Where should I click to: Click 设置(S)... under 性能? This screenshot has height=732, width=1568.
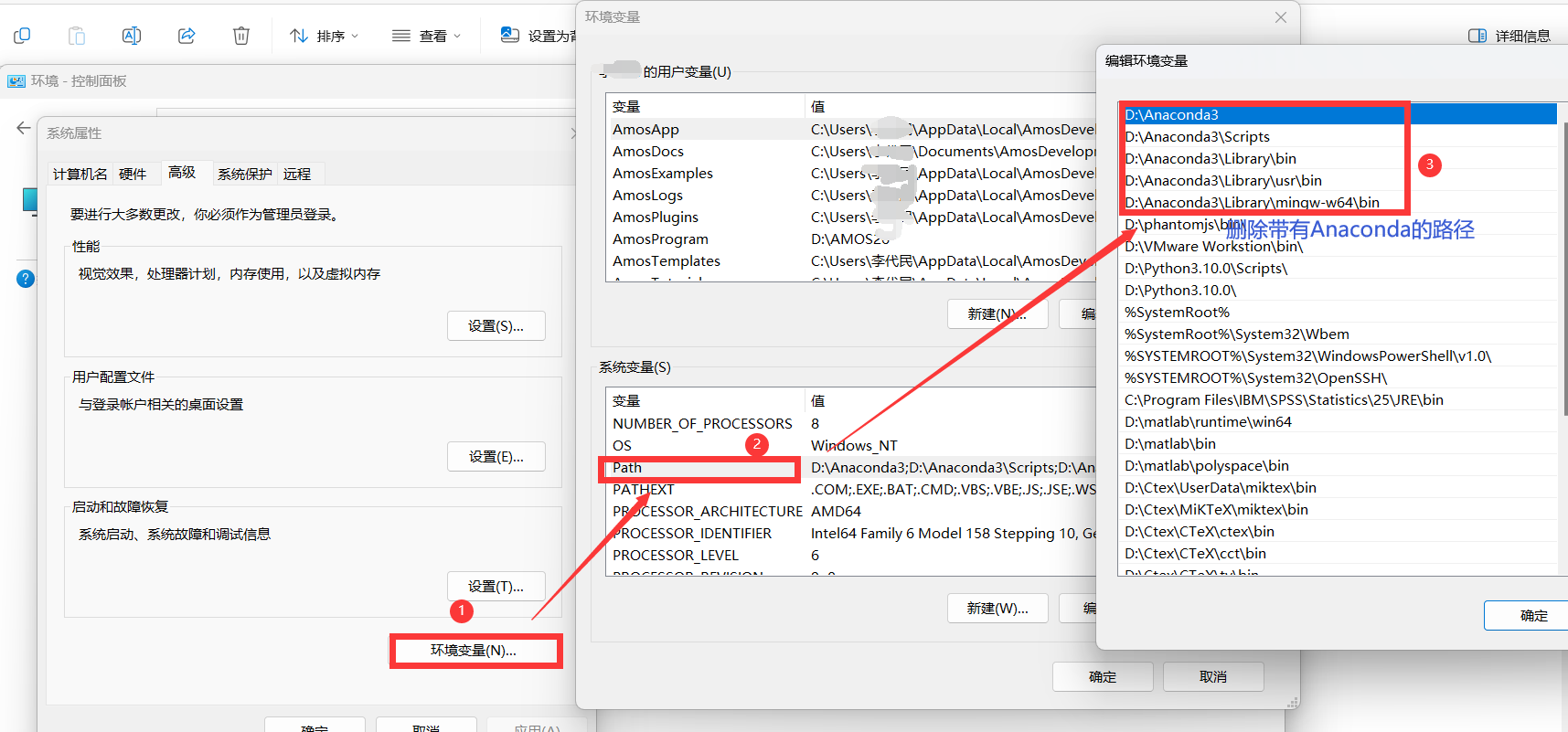coord(496,326)
